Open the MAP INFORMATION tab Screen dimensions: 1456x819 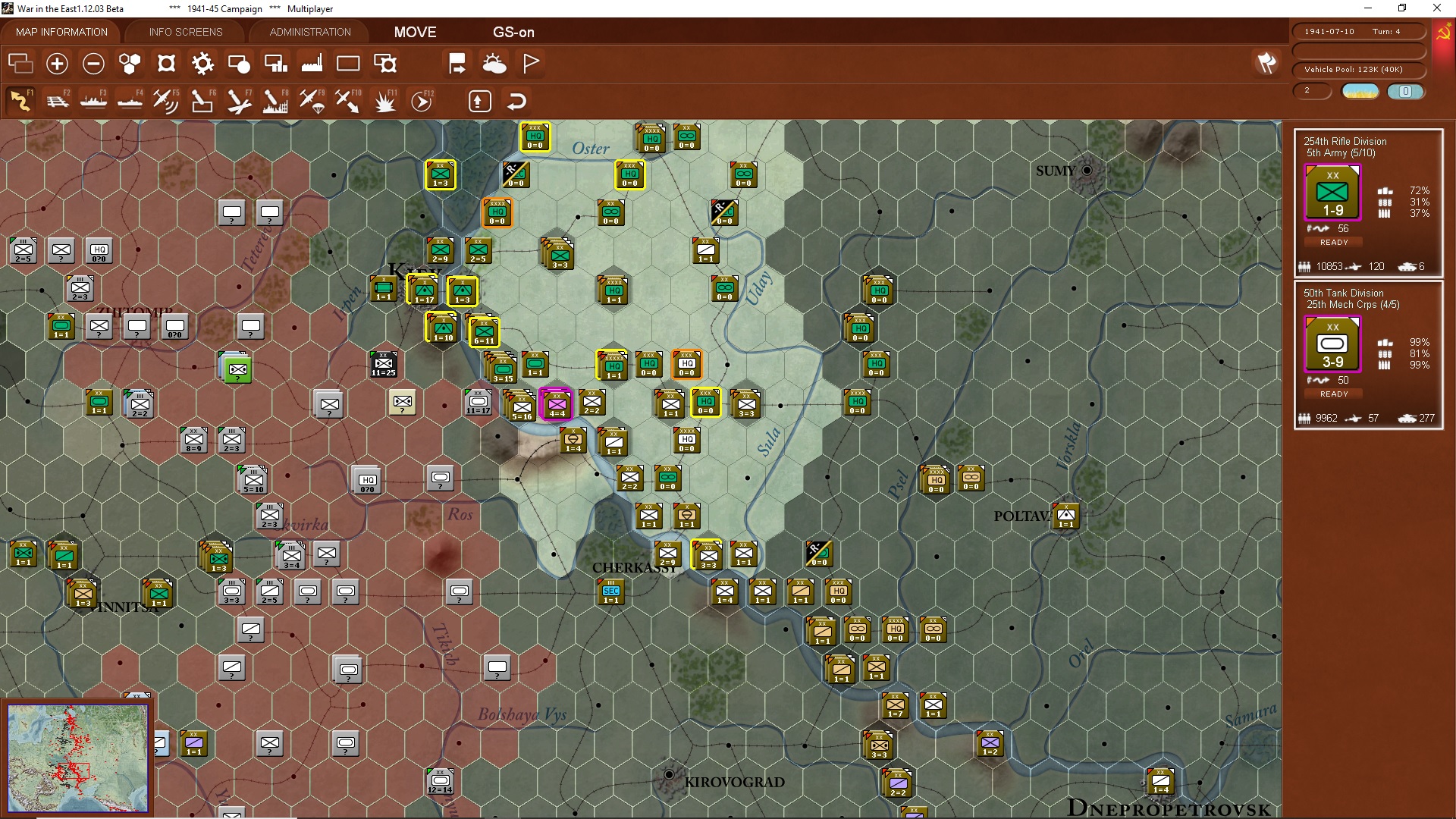[x=61, y=32]
